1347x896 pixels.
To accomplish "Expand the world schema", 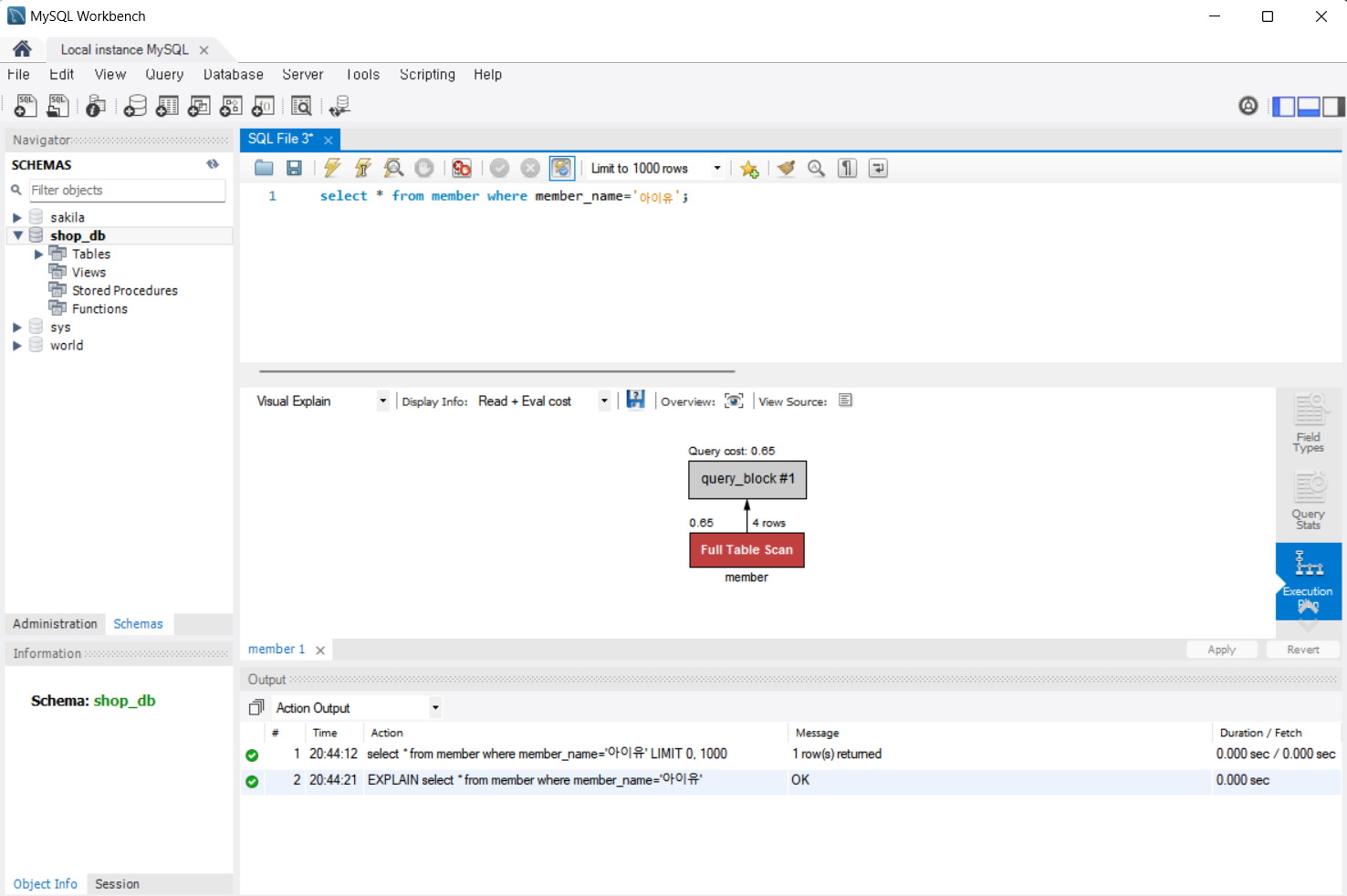I will tap(16, 345).
